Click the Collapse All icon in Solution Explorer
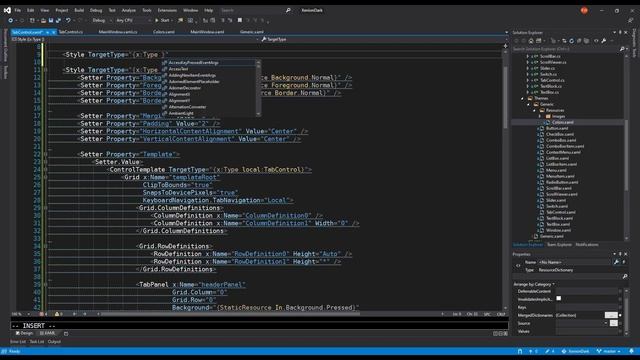 coord(579,41)
